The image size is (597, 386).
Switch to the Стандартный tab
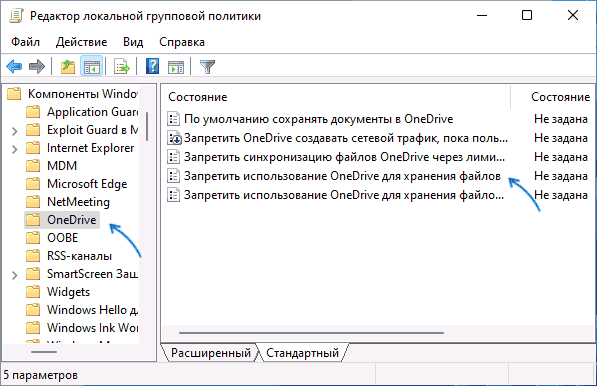(302, 353)
